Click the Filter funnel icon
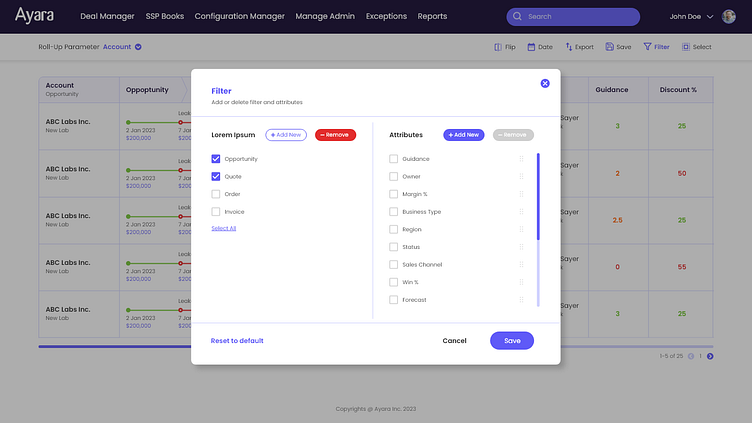Image resolution: width=752 pixels, height=423 pixels. [x=647, y=47]
